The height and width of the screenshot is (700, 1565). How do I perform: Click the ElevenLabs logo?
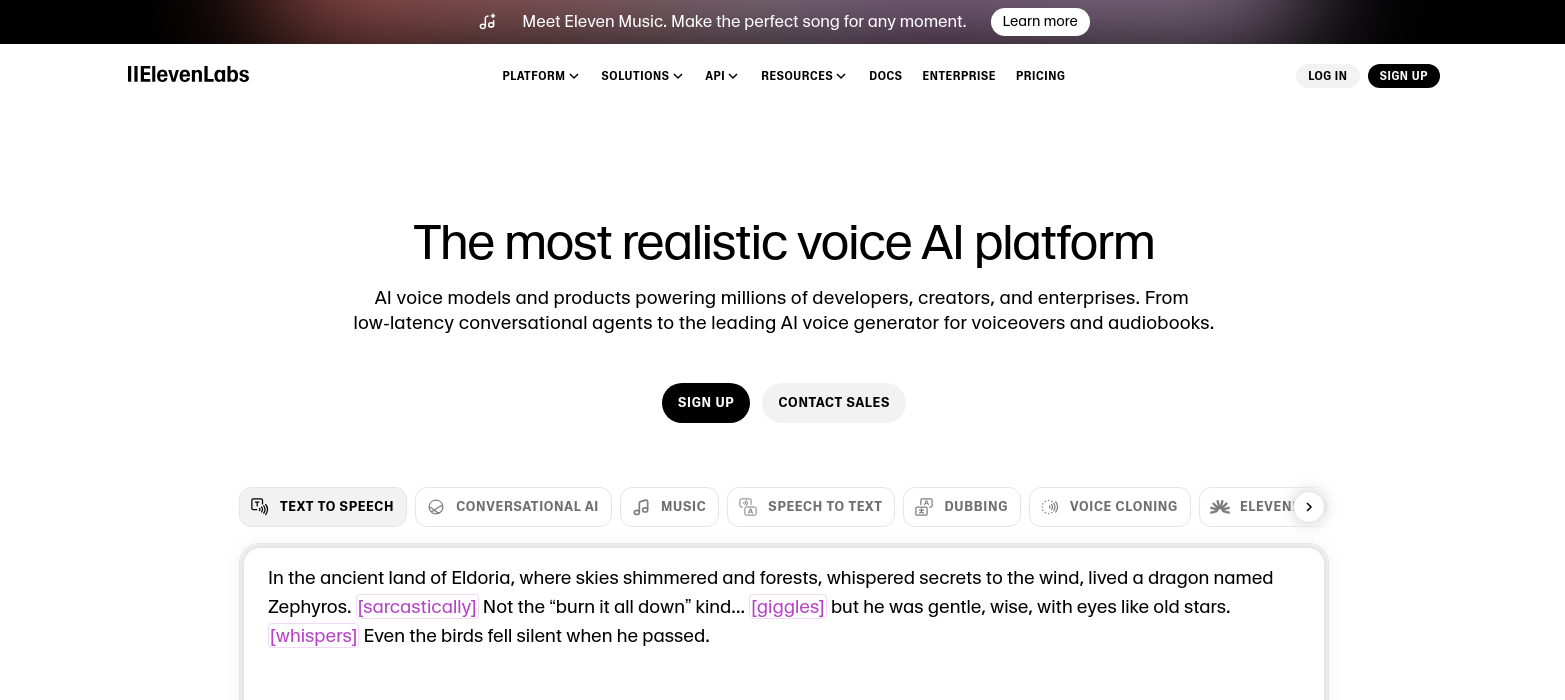pos(188,75)
